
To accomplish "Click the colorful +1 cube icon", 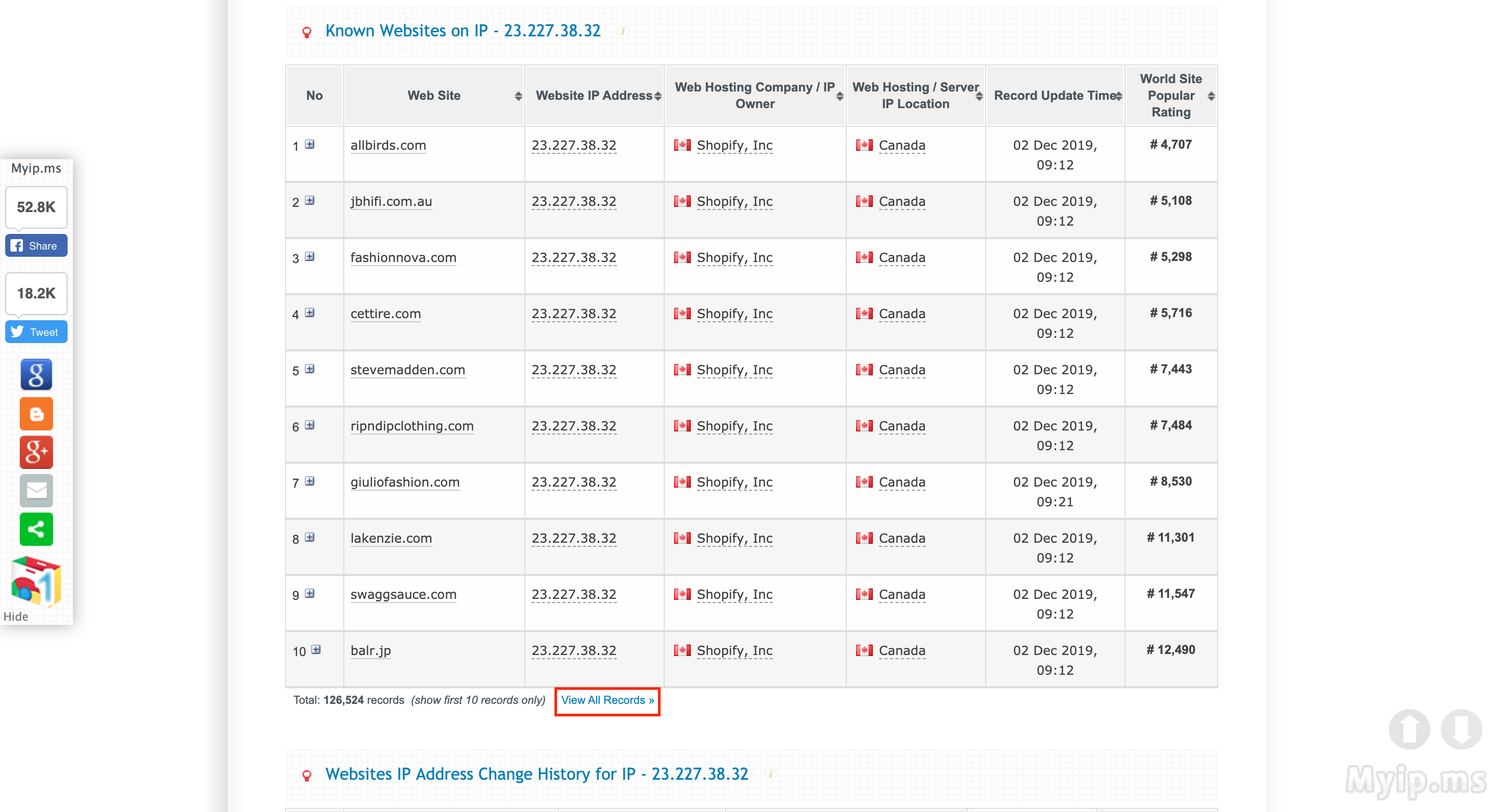I will [x=36, y=582].
